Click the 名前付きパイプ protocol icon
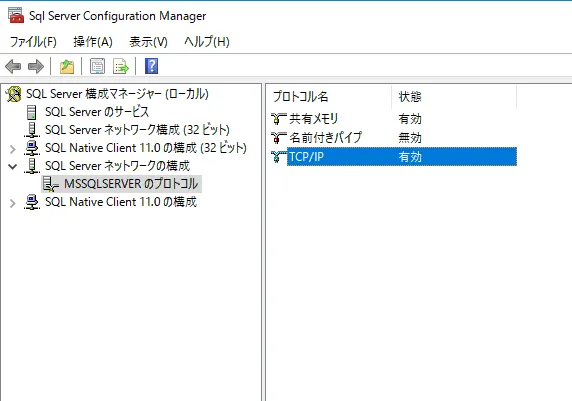Screen dimensions: 572x401 click(x=279, y=138)
